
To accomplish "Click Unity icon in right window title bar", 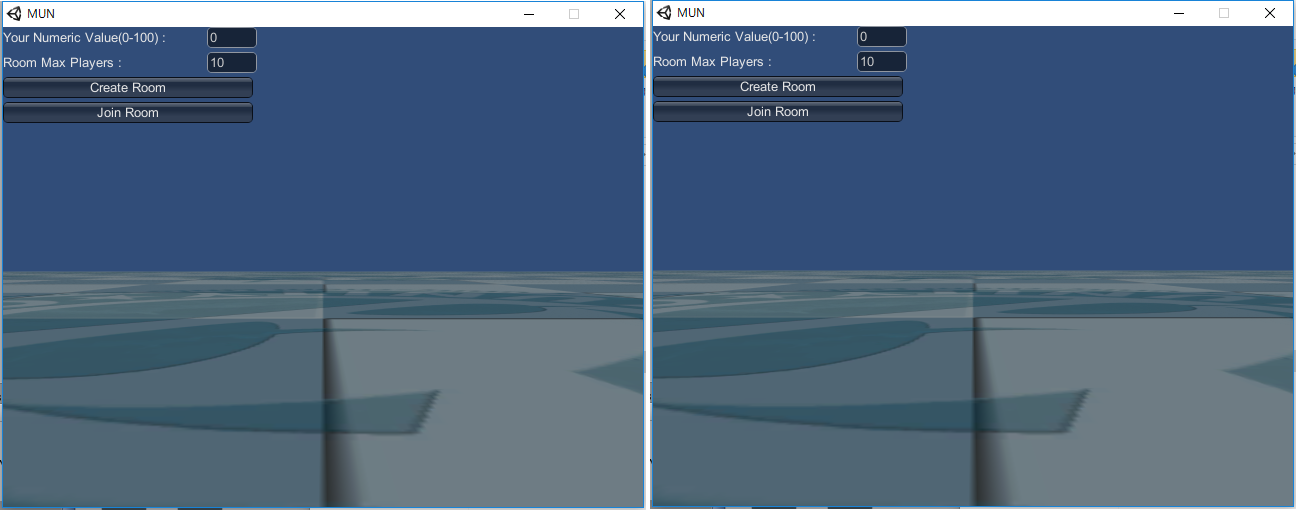I will [664, 13].
